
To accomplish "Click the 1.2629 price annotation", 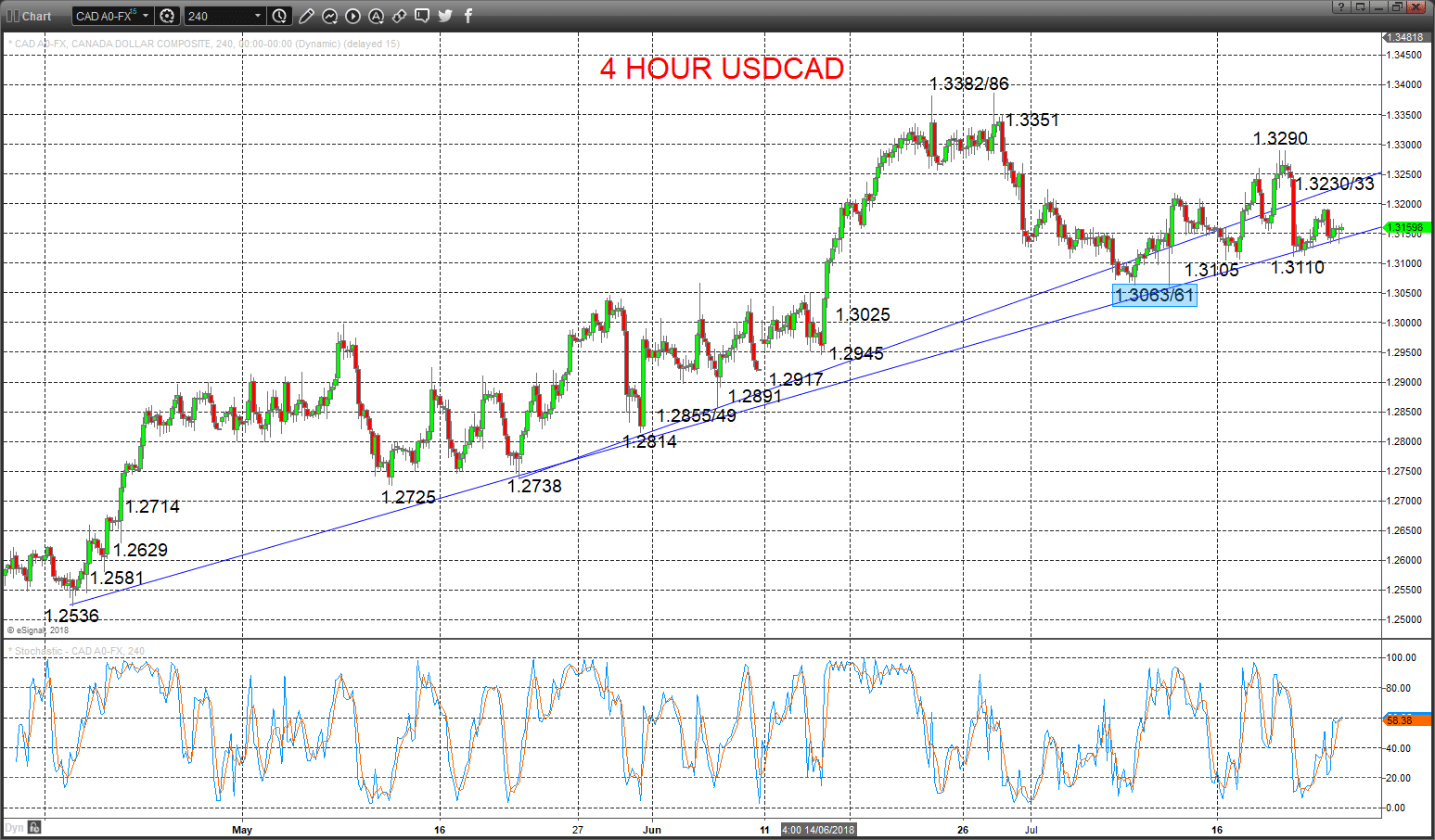I will point(140,550).
